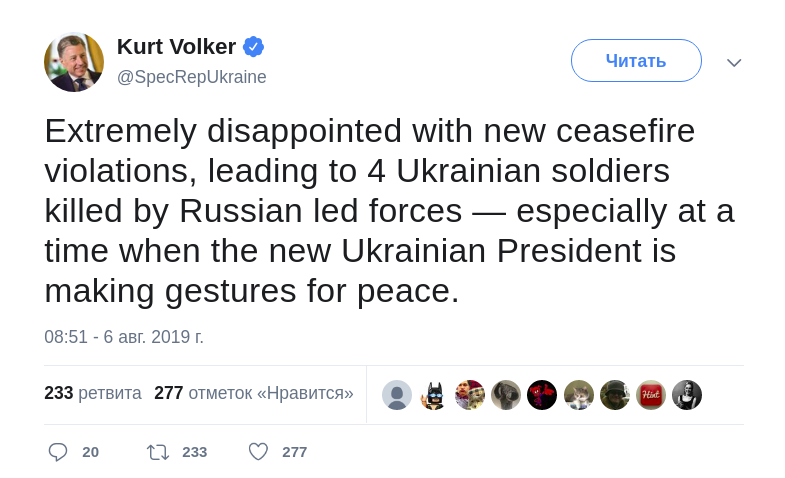Viewport: 785px width, 478px height.
Task: Click the retweet arrows icon
Action: [158, 452]
